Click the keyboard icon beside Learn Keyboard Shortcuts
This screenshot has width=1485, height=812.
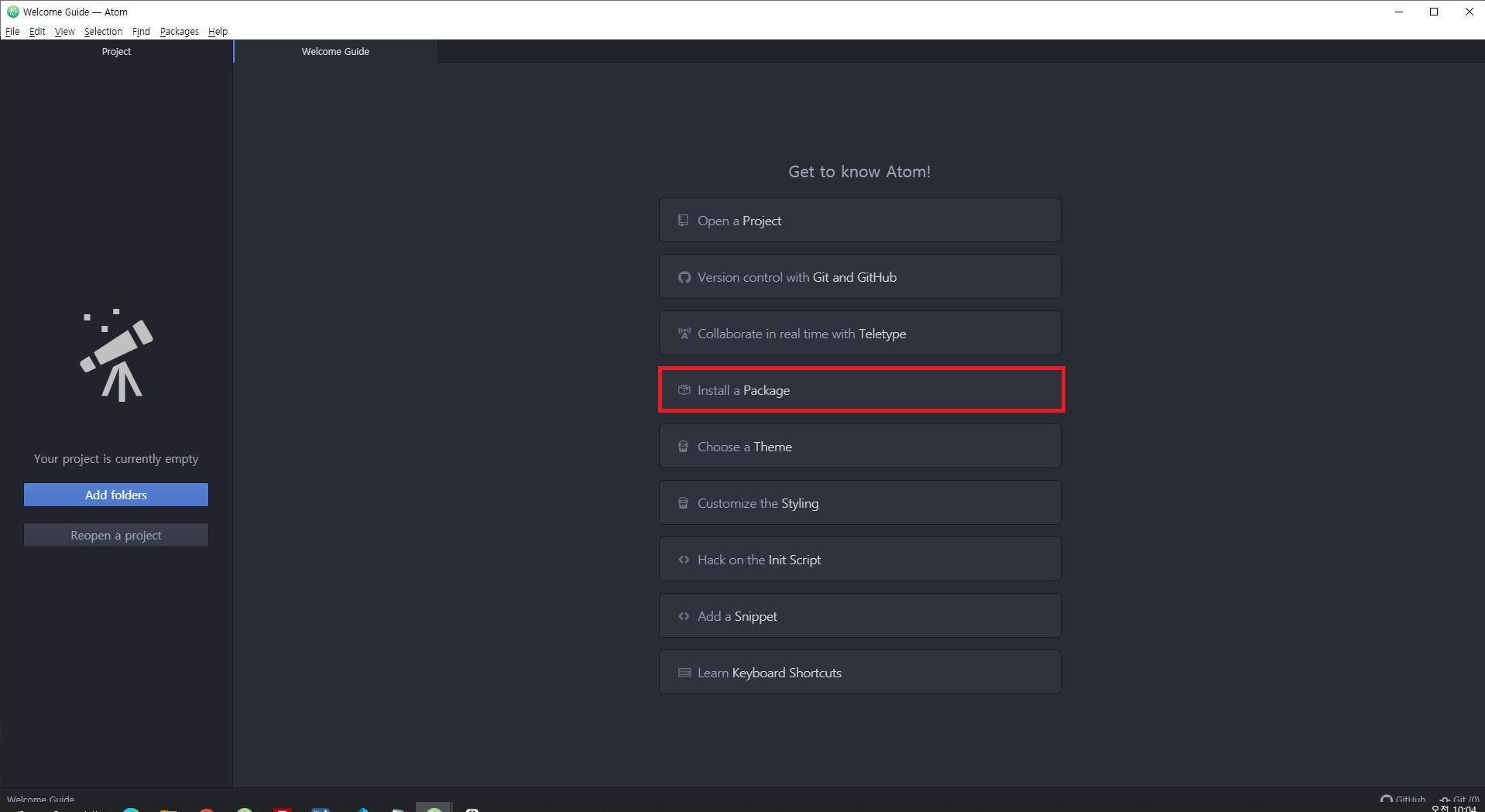click(684, 673)
